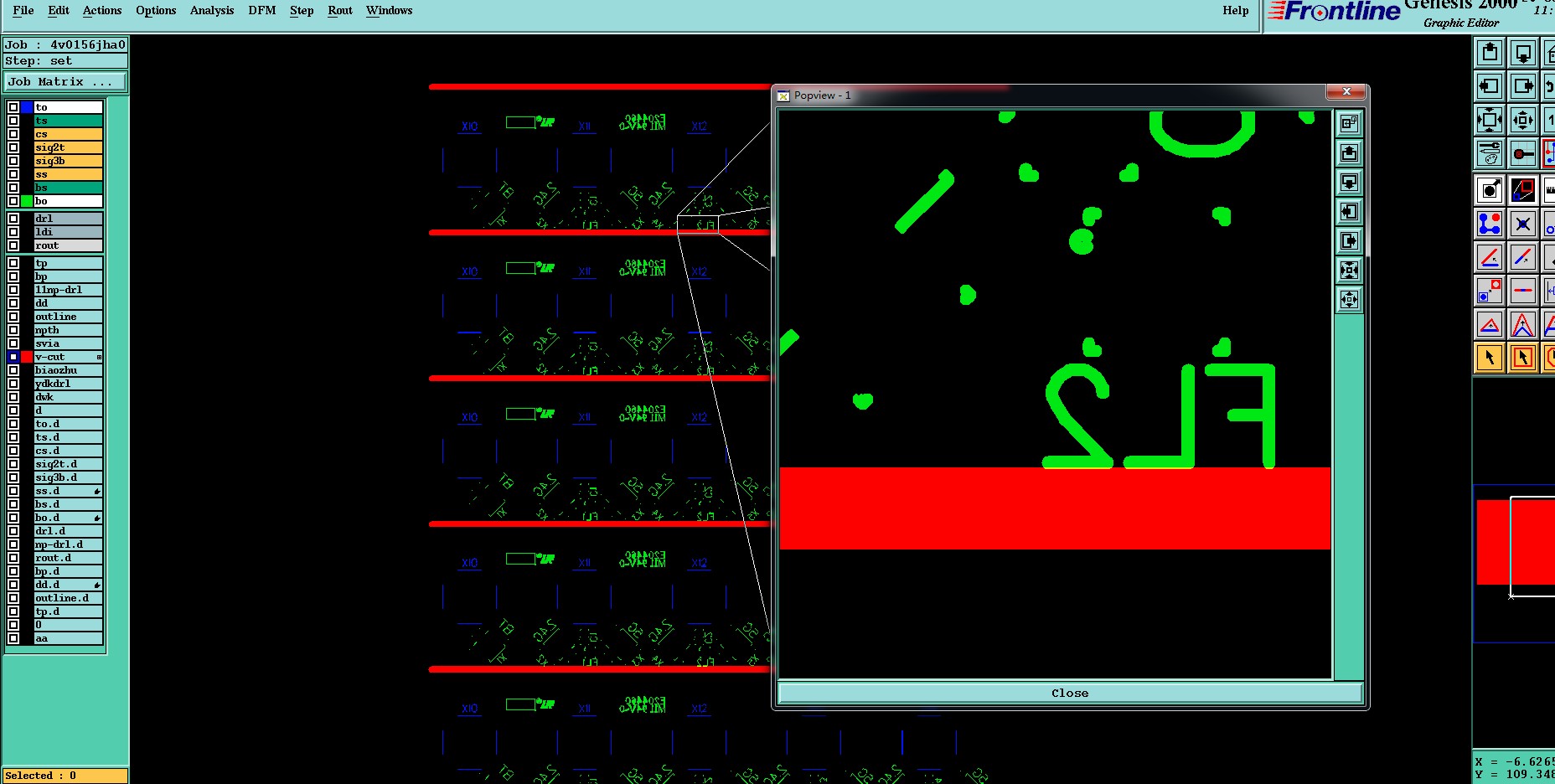Open the DFM menu
Viewport: 1555px width, 784px height.
(x=262, y=10)
